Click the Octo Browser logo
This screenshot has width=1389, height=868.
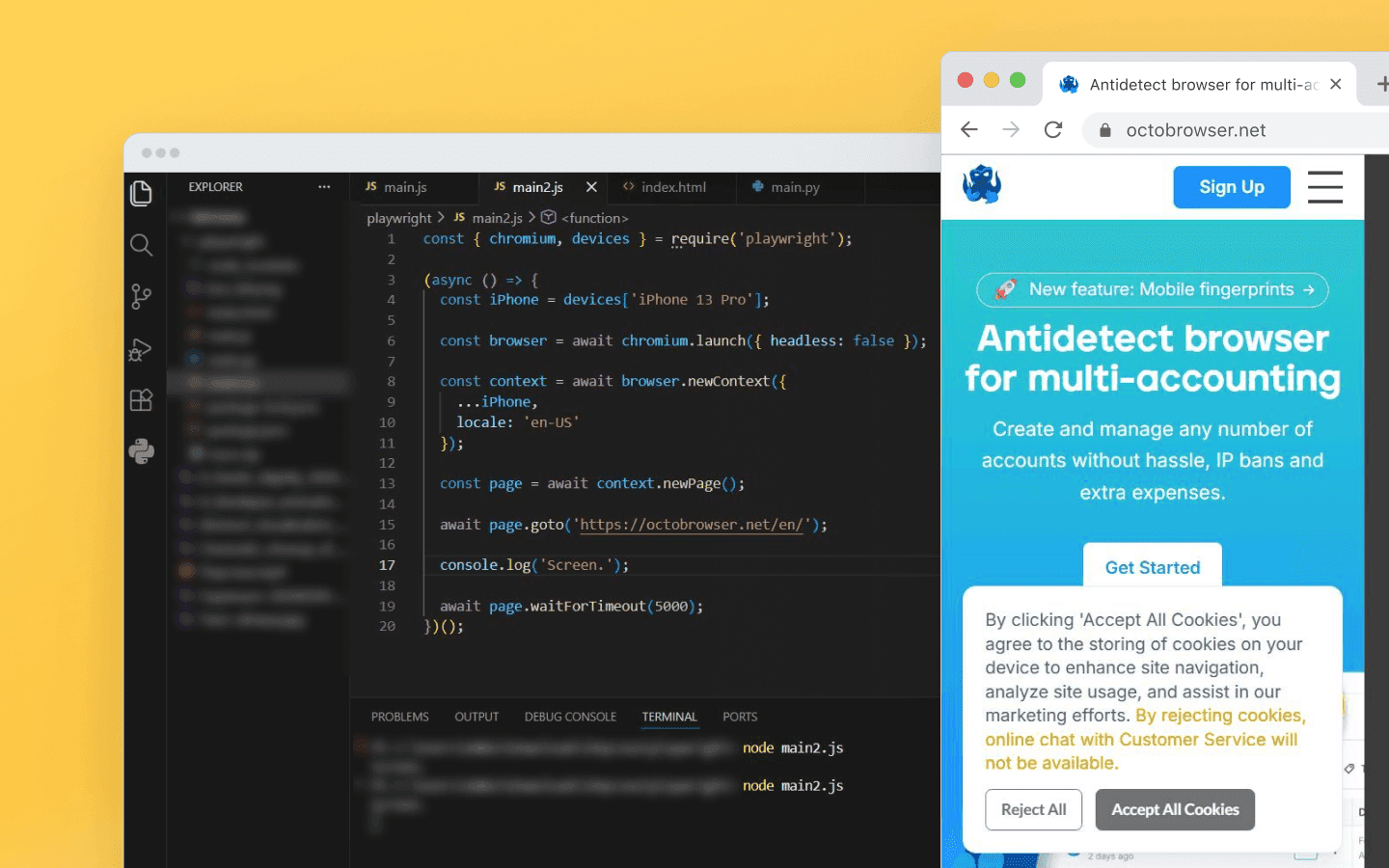pyautogui.click(x=982, y=184)
